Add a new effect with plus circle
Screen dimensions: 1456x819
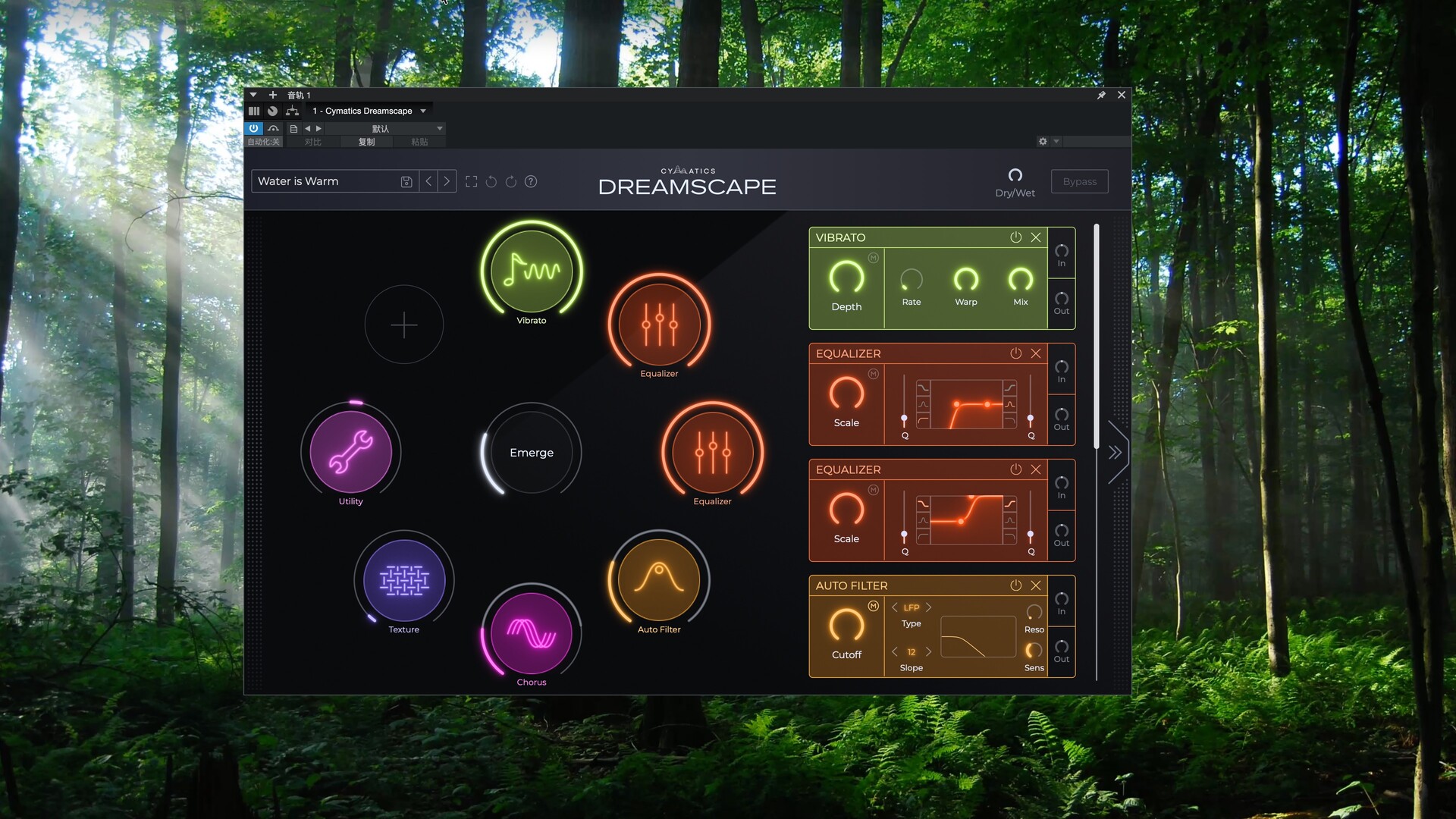[403, 325]
